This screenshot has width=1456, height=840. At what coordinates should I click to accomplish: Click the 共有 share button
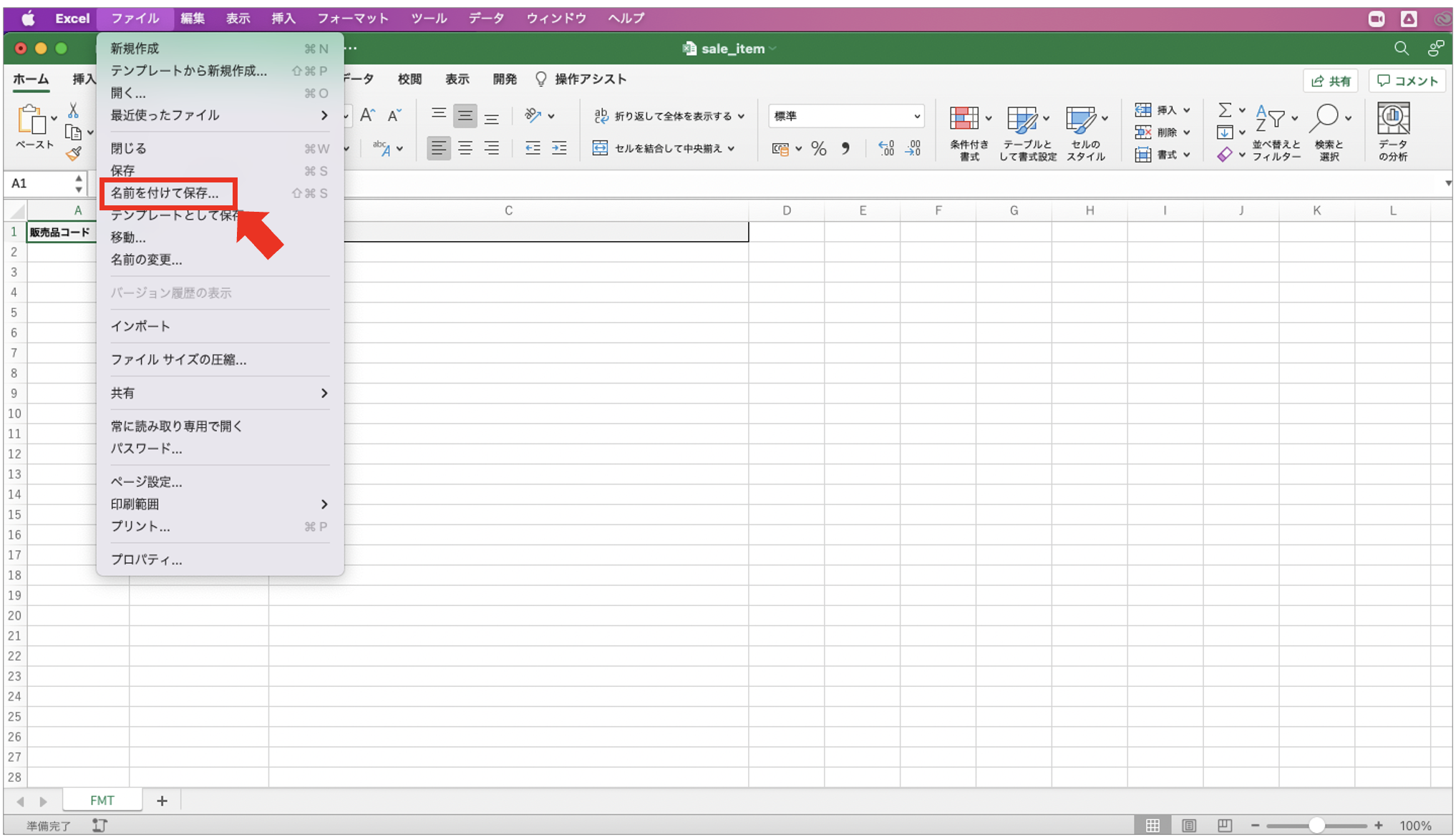[1330, 81]
